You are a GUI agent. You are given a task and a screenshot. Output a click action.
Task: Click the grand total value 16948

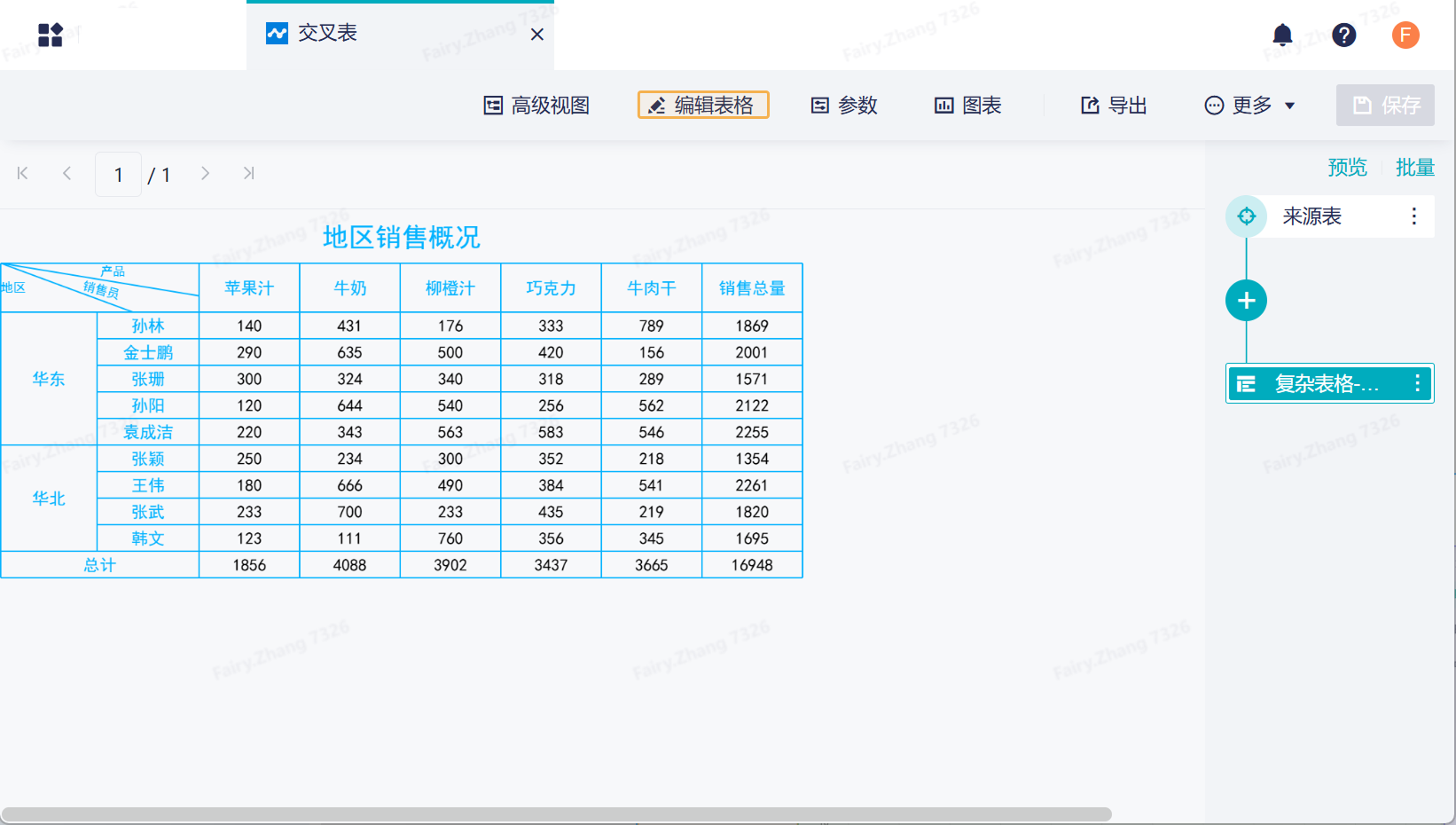(753, 565)
